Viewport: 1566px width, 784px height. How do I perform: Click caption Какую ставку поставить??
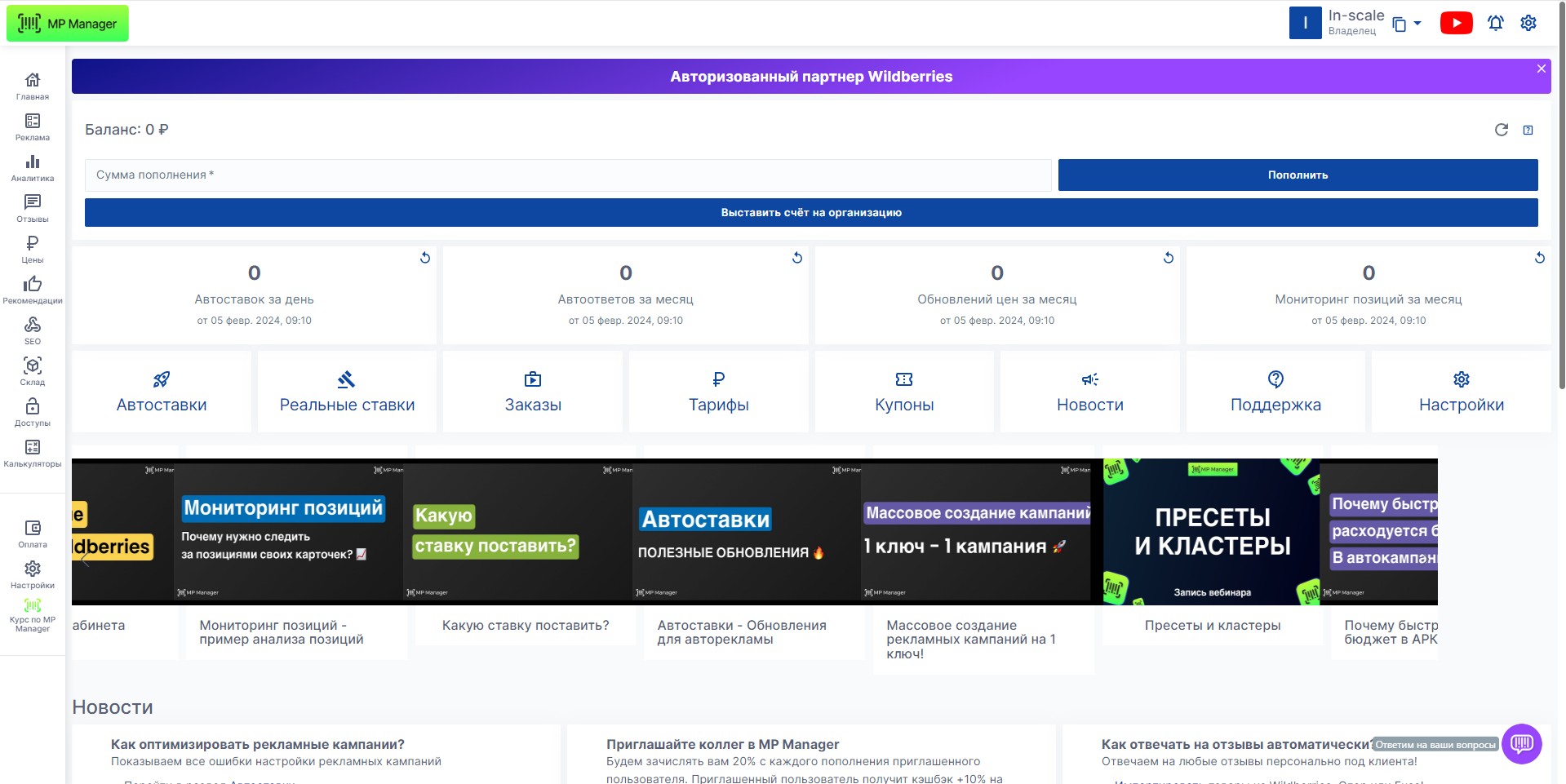coord(526,626)
